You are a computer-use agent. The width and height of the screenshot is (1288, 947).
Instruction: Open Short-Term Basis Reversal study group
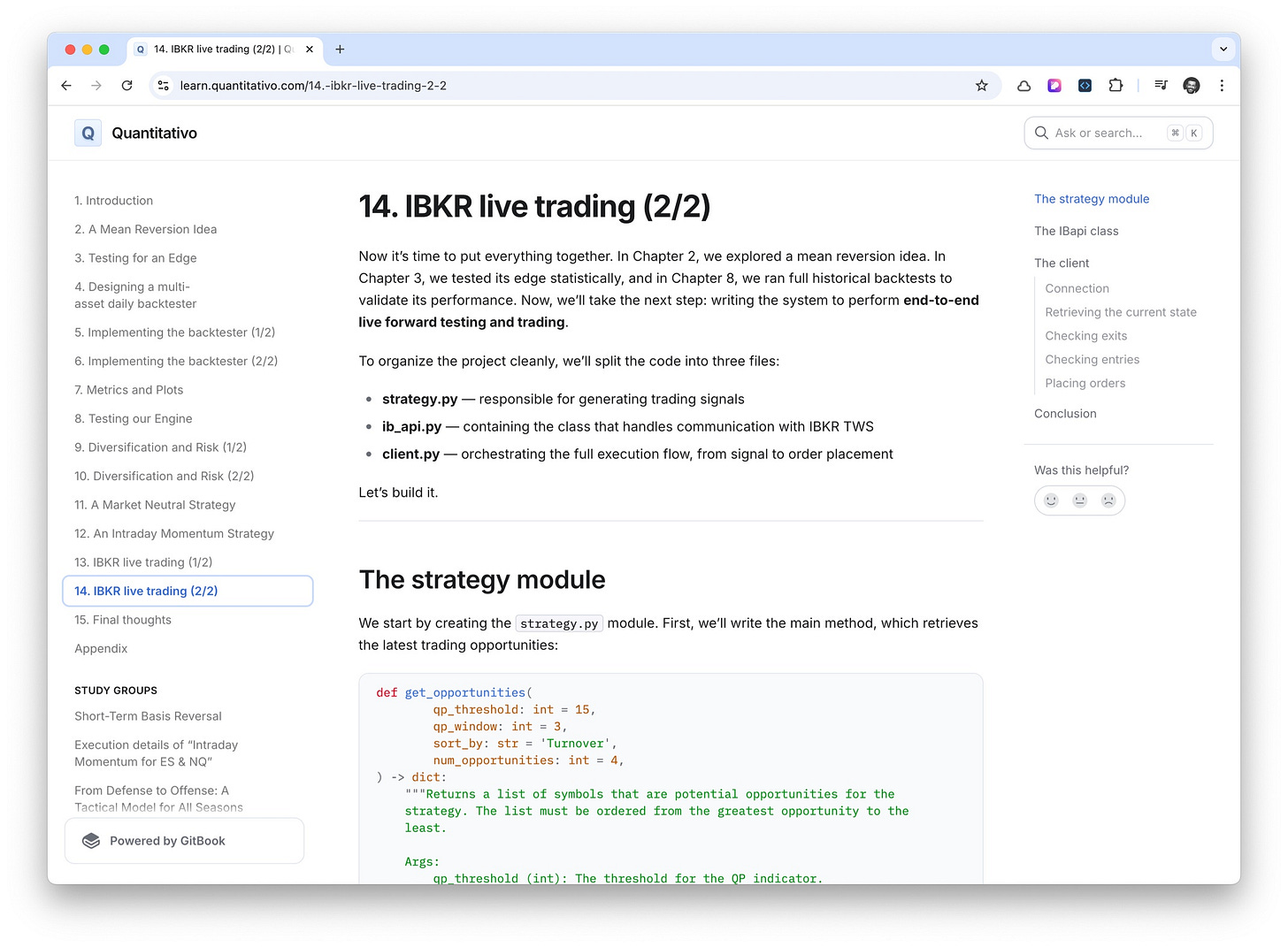click(148, 716)
